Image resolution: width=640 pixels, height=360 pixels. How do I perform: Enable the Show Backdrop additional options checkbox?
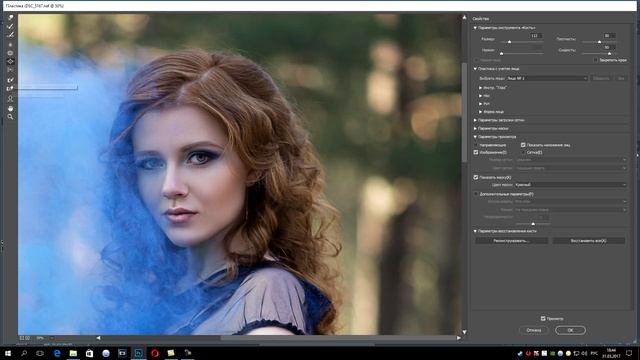[476, 194]
